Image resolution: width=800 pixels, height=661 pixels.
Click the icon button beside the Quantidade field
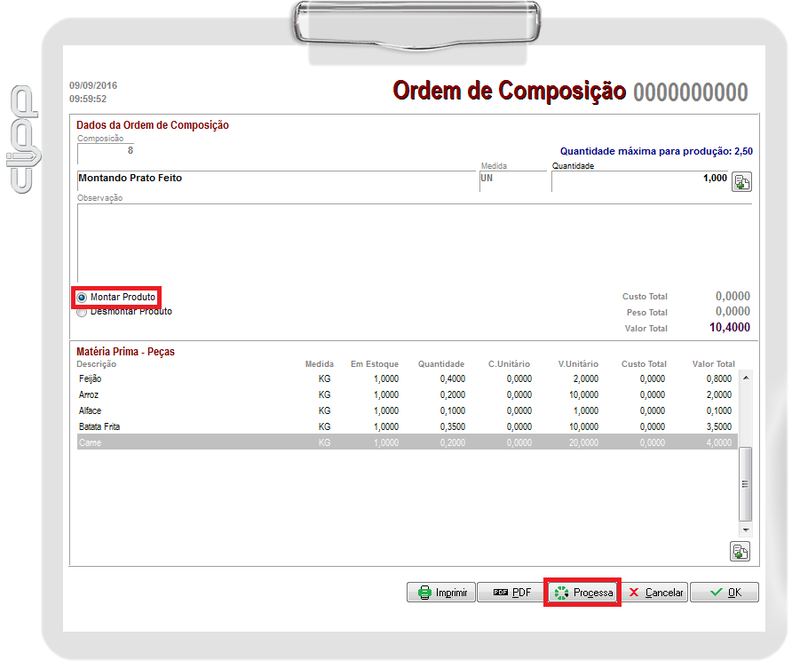(x=741, y=182)
